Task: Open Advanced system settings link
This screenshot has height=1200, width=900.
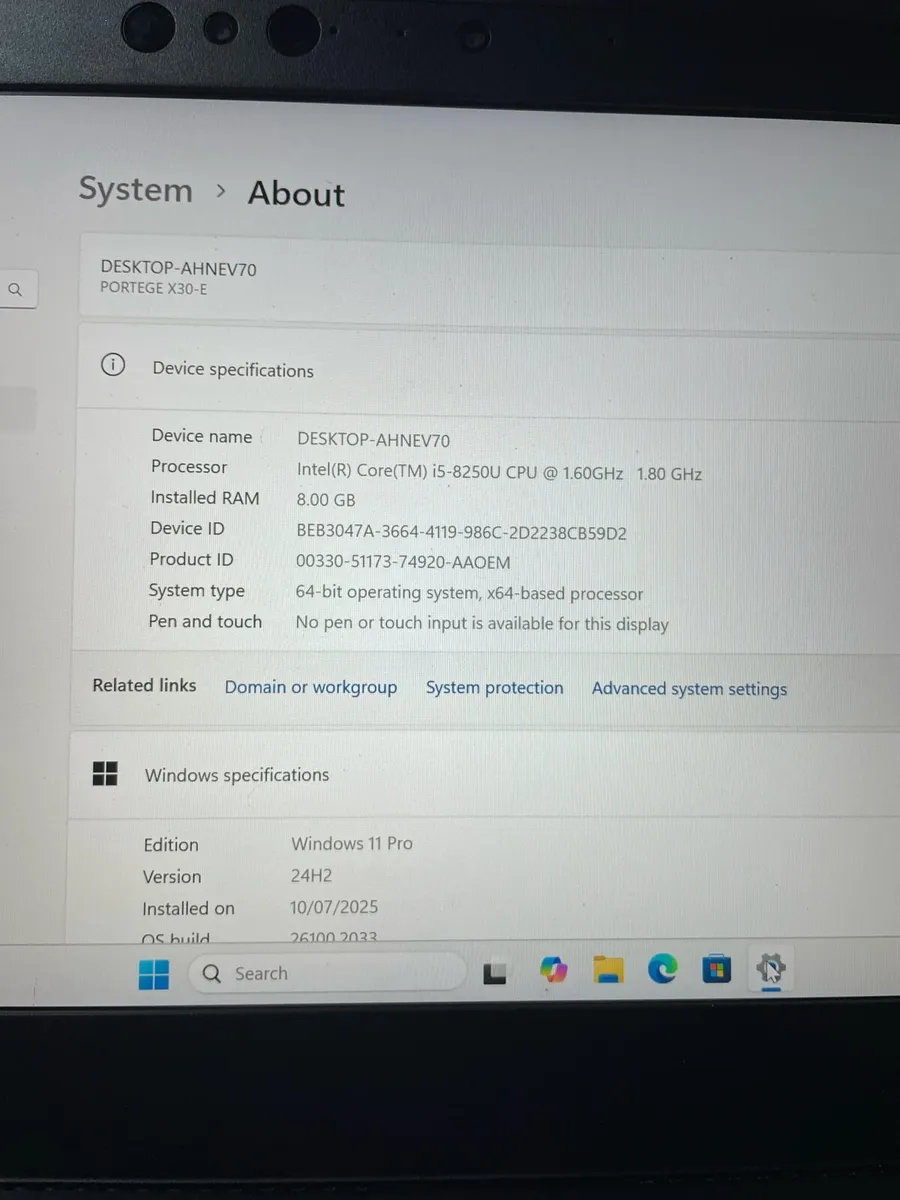Action: [x=689, y=689]
